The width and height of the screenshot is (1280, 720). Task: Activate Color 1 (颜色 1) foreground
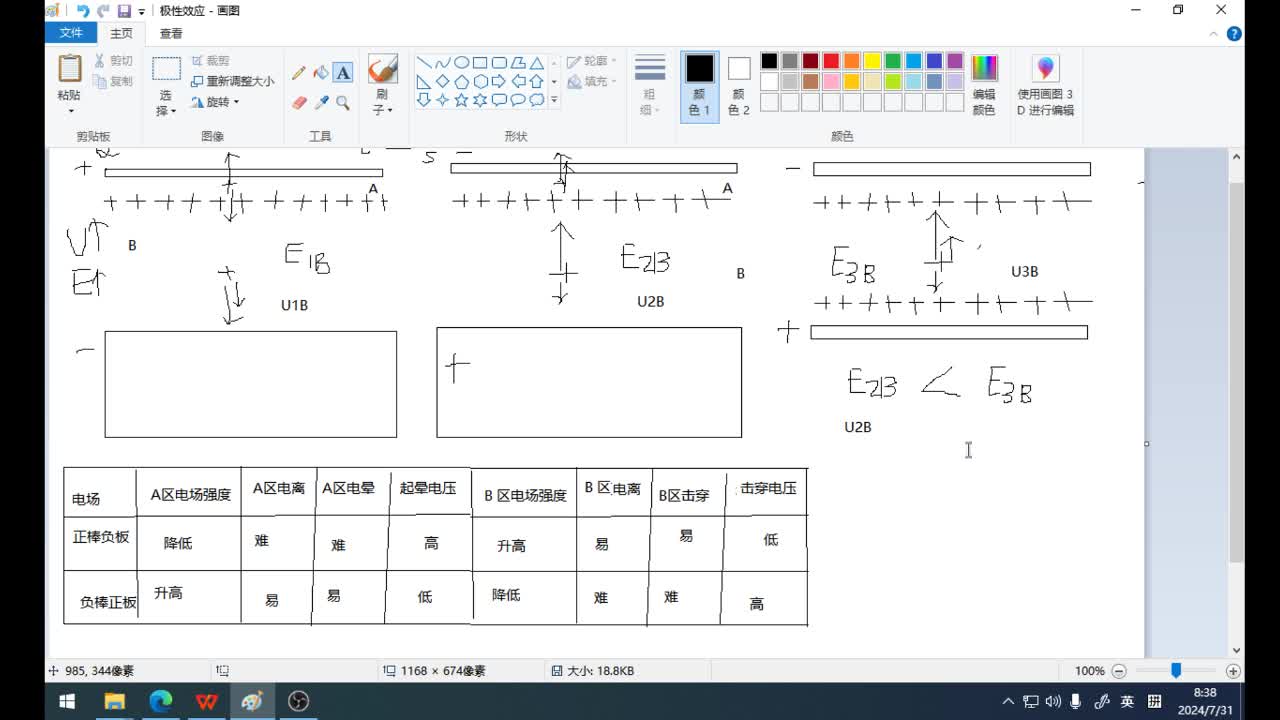[700, 86]
